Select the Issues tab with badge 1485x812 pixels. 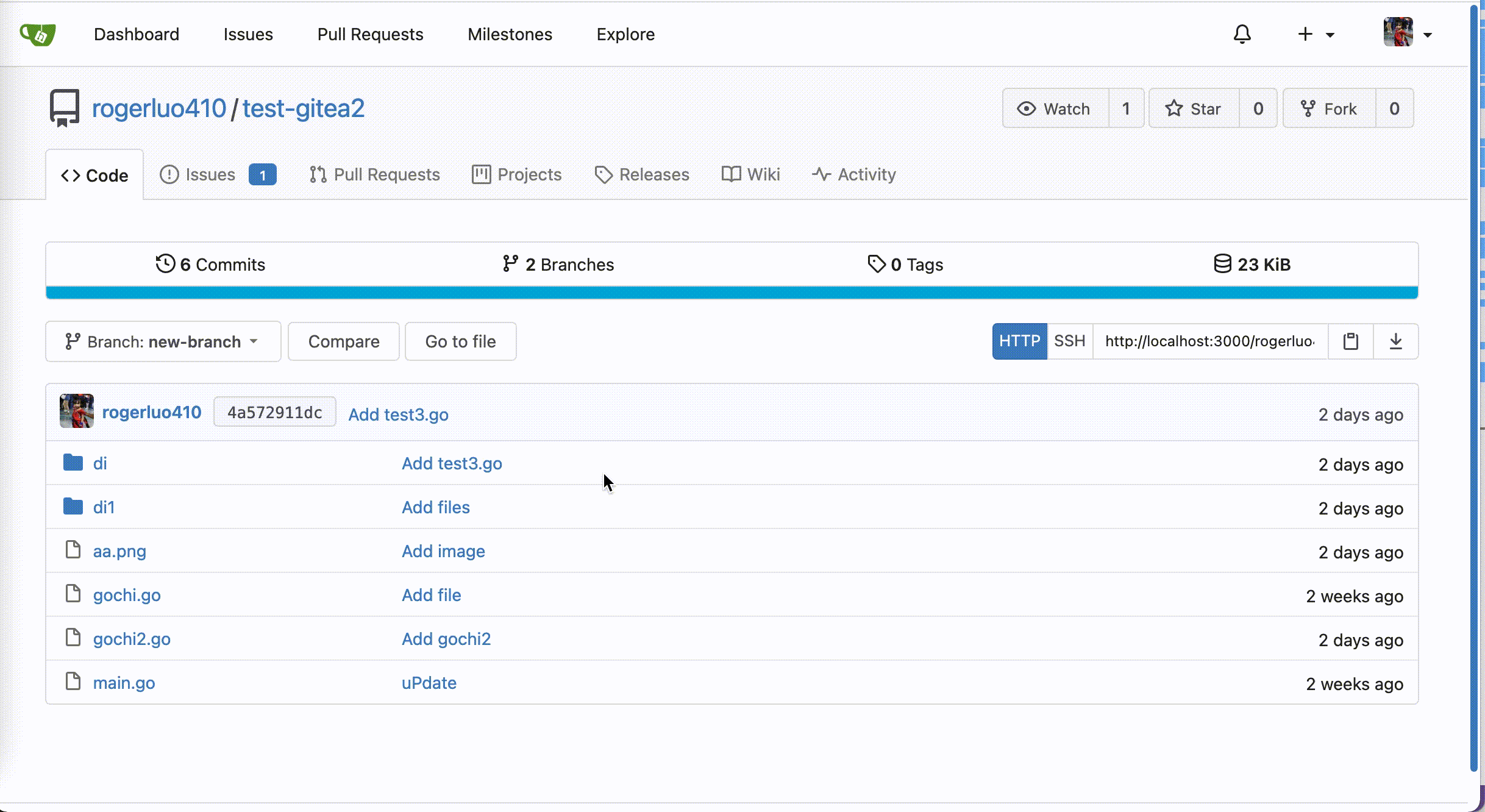coord(217,174)
